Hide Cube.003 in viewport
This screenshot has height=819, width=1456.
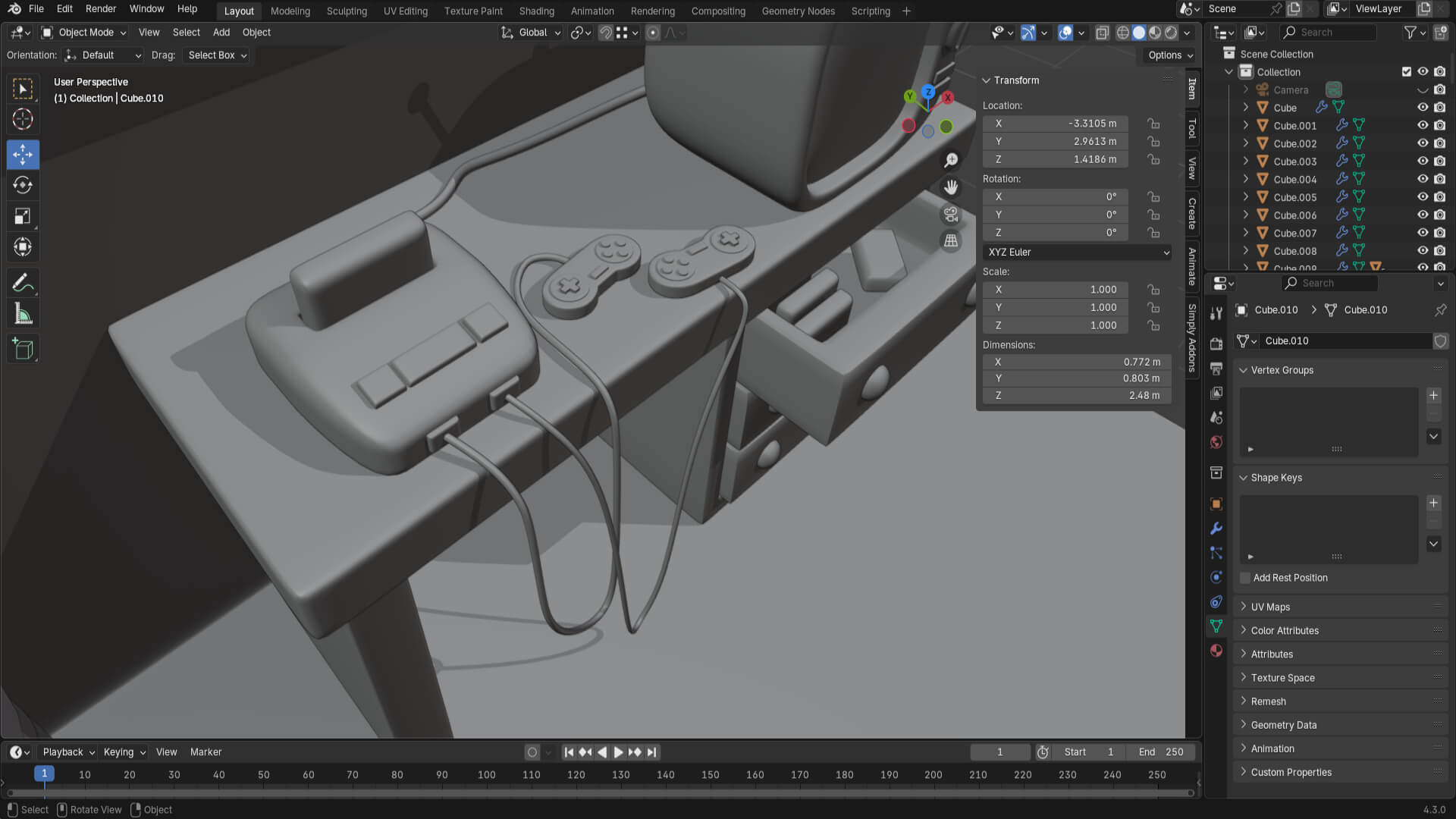[x=1423, y=162]
